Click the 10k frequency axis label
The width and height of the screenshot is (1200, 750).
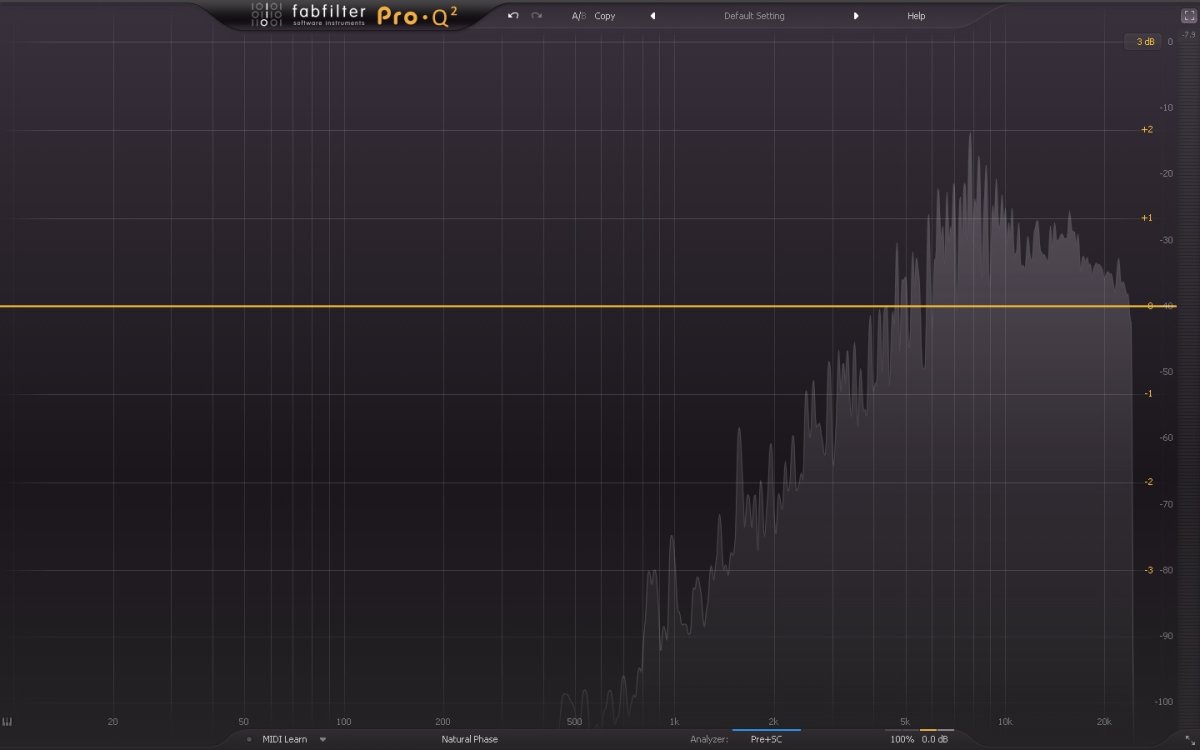point(1005,722)
